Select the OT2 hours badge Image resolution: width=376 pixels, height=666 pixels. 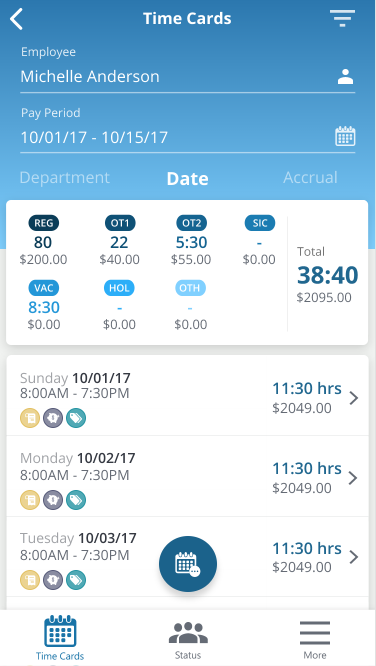click(x=192, y=223)
